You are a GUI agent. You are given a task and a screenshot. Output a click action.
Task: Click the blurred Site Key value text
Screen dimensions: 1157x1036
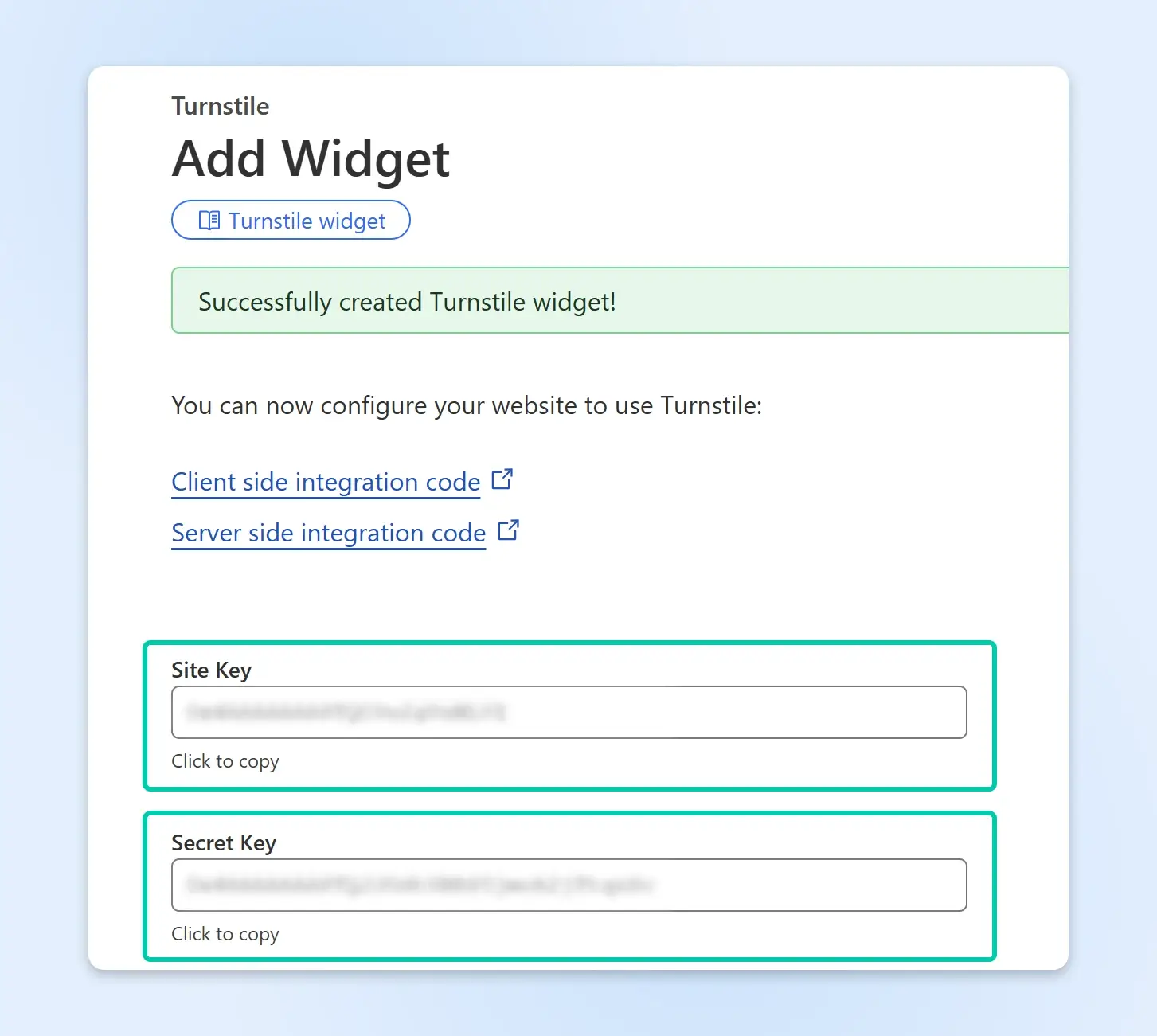point(346,712)
